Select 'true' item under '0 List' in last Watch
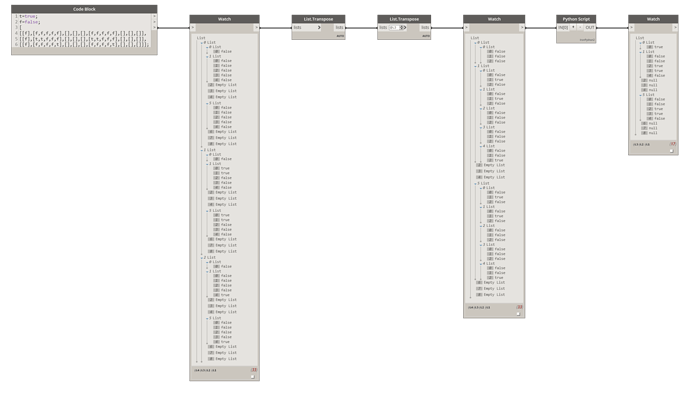The height and width of the screenshot is (394, 690). [655, 47]
